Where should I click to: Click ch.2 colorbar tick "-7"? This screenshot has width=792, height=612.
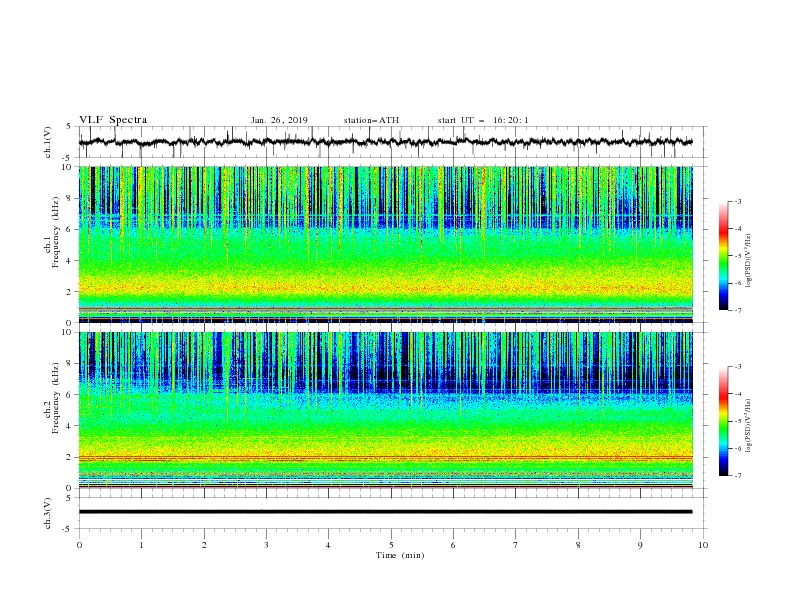(x=737, y=476)
